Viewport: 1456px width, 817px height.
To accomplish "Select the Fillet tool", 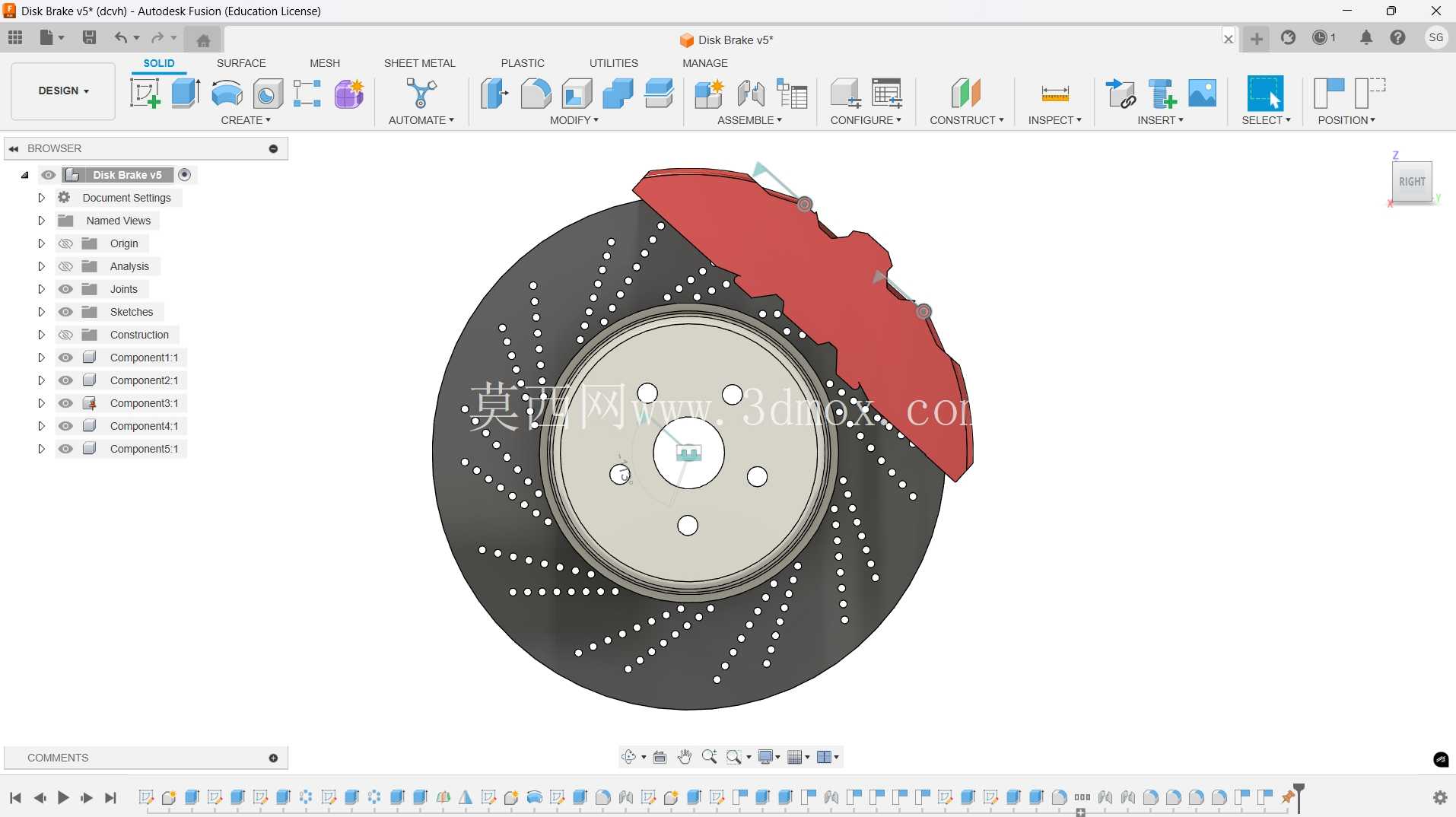I will (x=536, y=94).
